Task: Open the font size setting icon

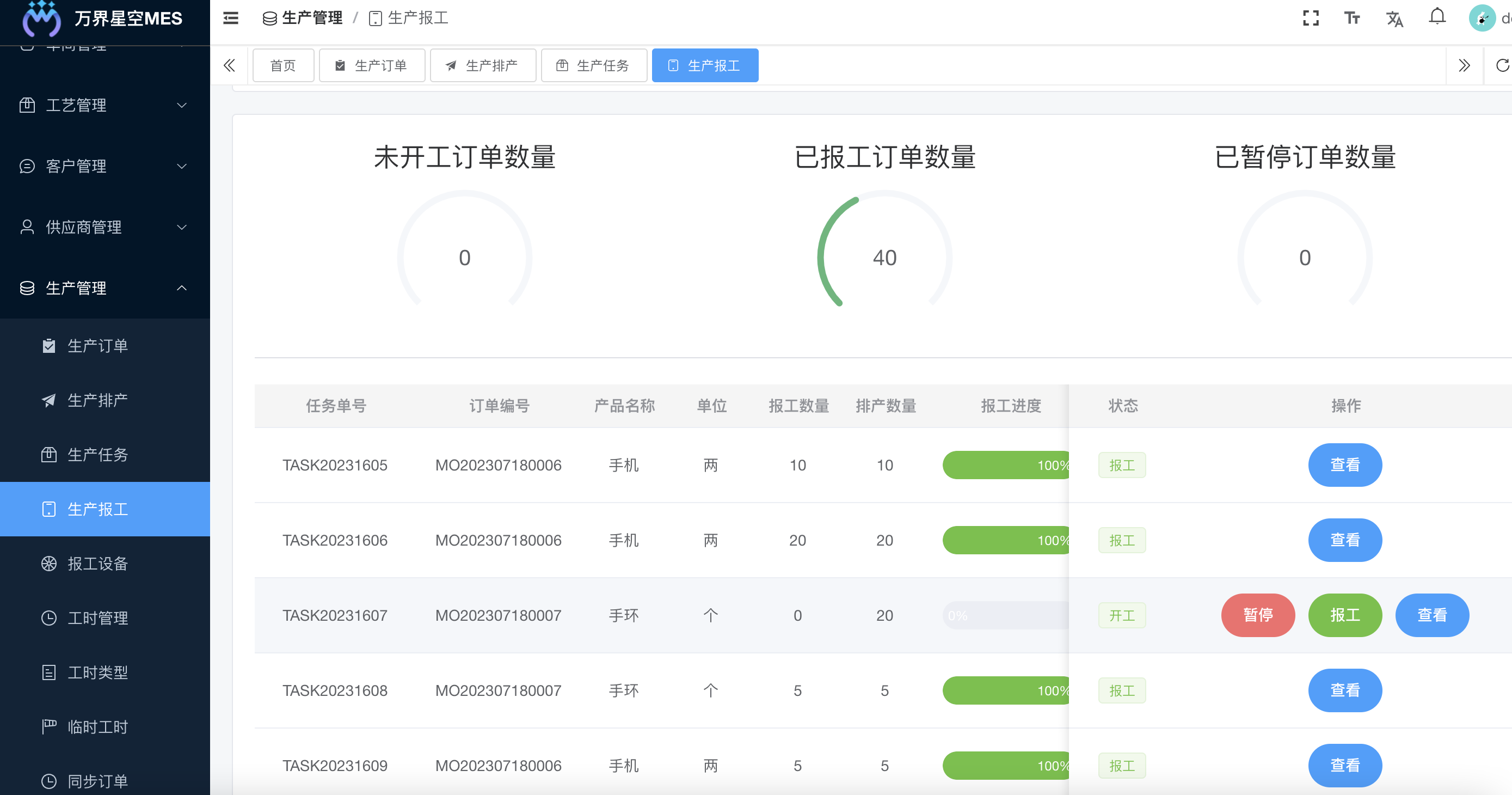Action: (1353, 18)
